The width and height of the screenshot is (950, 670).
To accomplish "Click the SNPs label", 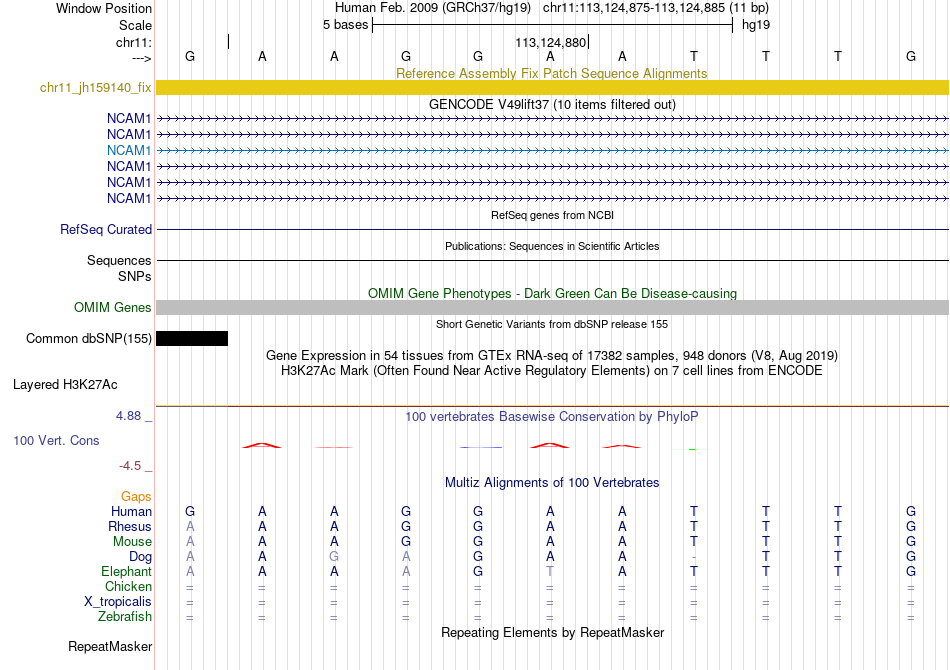I will pyautogui.click(x=135, y=276).
